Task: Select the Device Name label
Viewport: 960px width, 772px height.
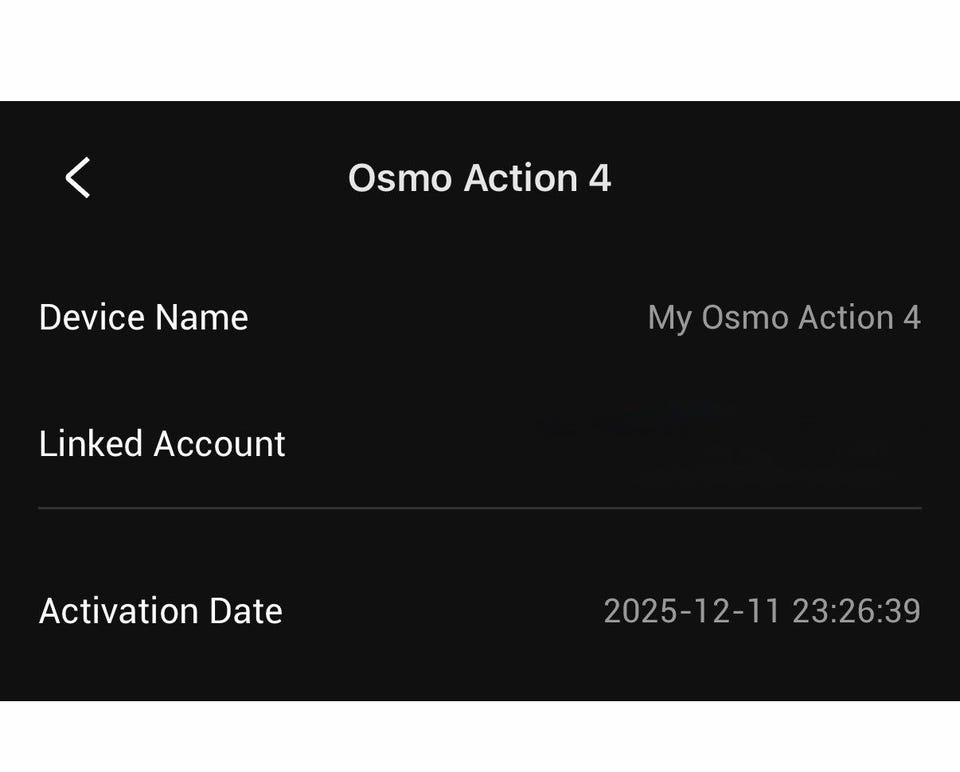Action: coord(143,317)
